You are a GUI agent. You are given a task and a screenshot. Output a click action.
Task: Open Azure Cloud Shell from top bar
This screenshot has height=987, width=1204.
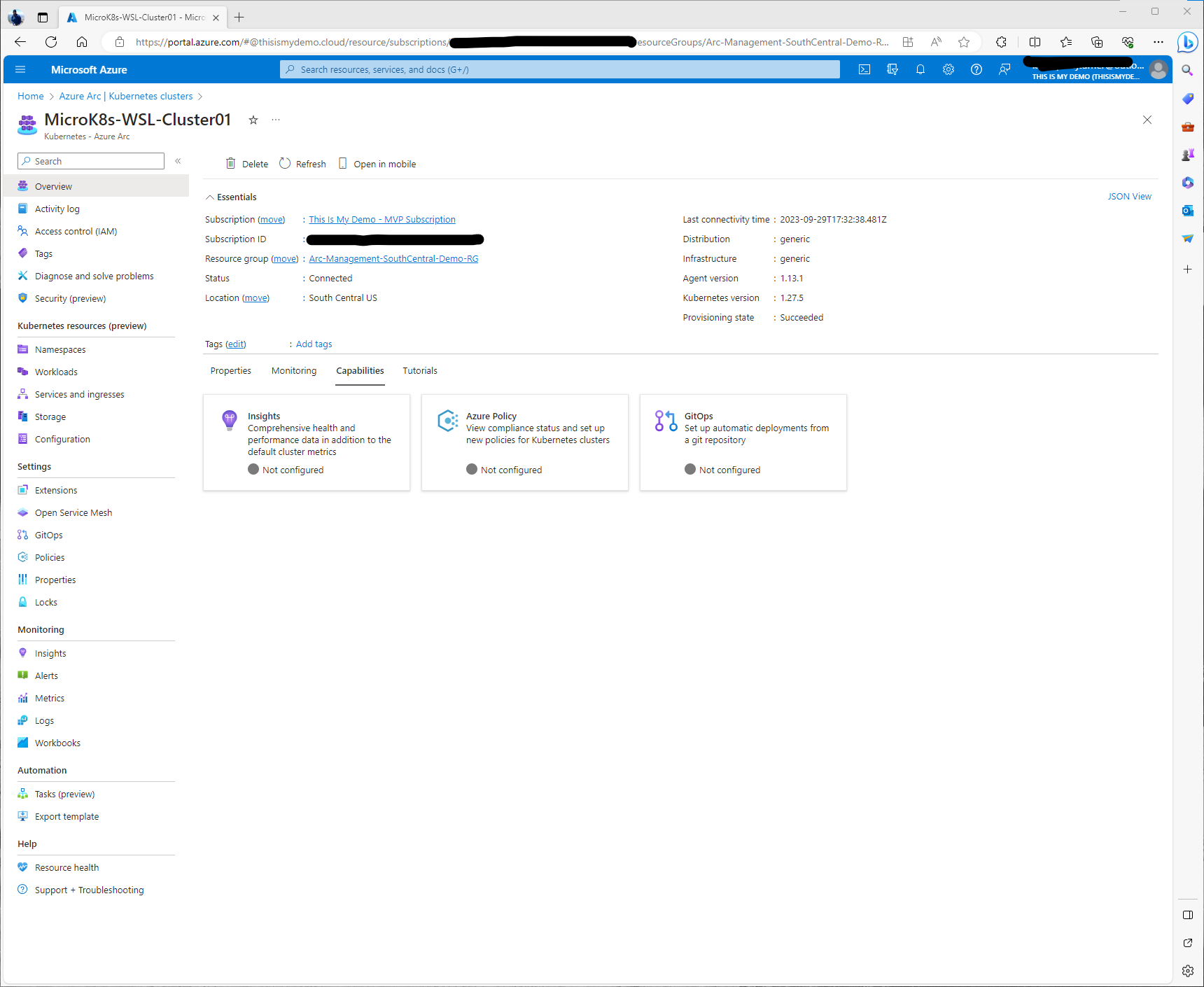pyautogui.click(x=864, y=69)
